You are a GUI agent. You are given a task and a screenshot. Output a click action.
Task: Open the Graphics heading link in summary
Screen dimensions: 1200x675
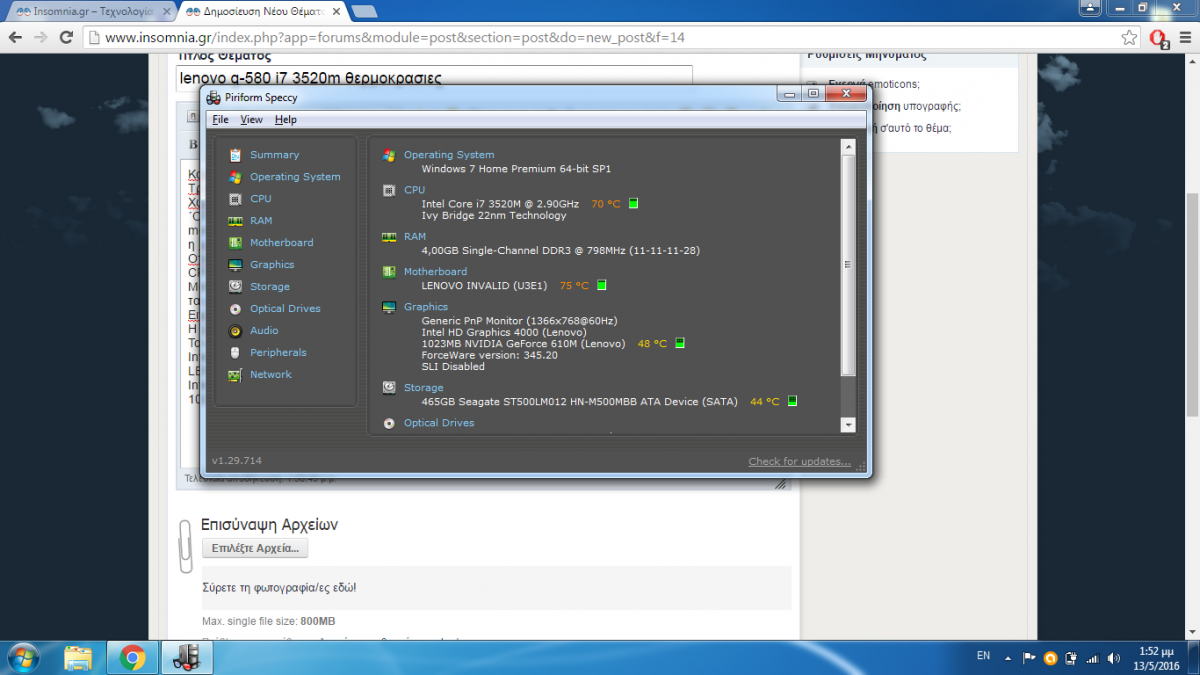click(426, 307)
